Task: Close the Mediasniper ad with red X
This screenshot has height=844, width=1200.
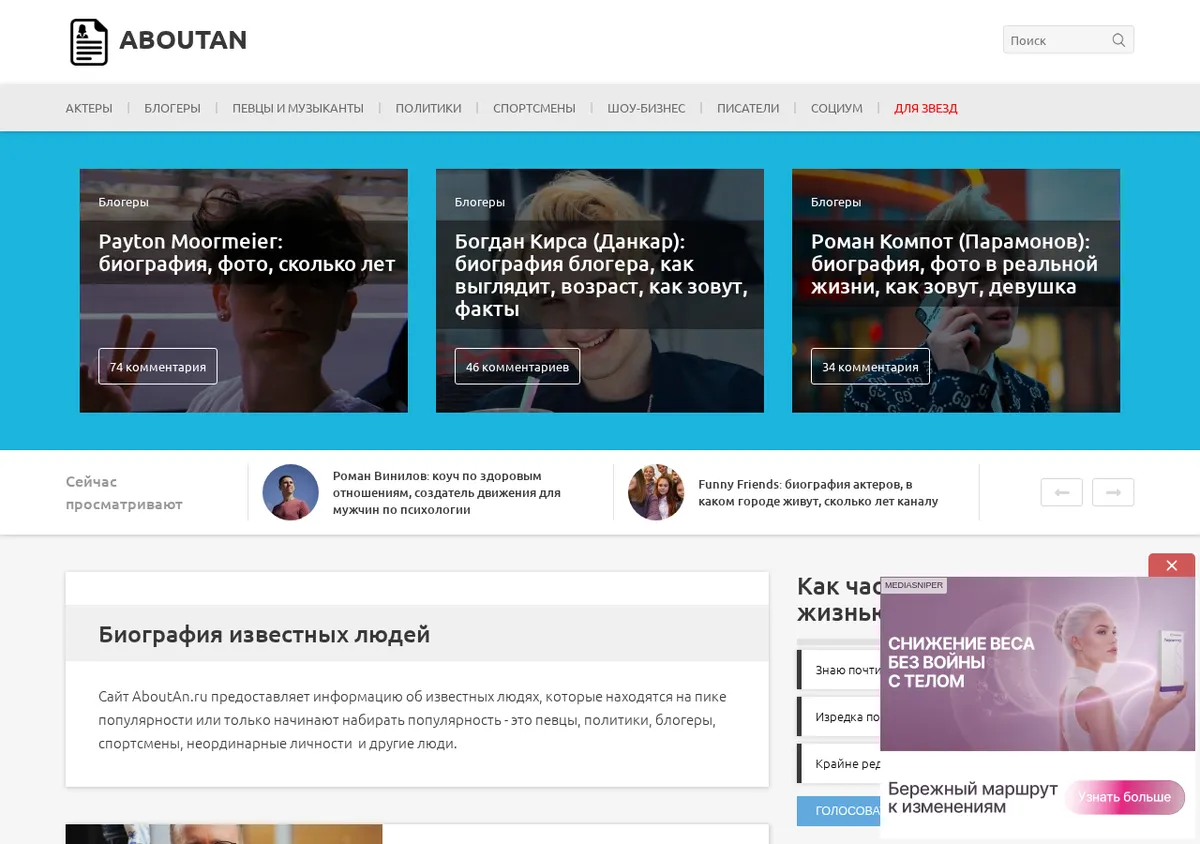Action: [x=1171, y=565]
